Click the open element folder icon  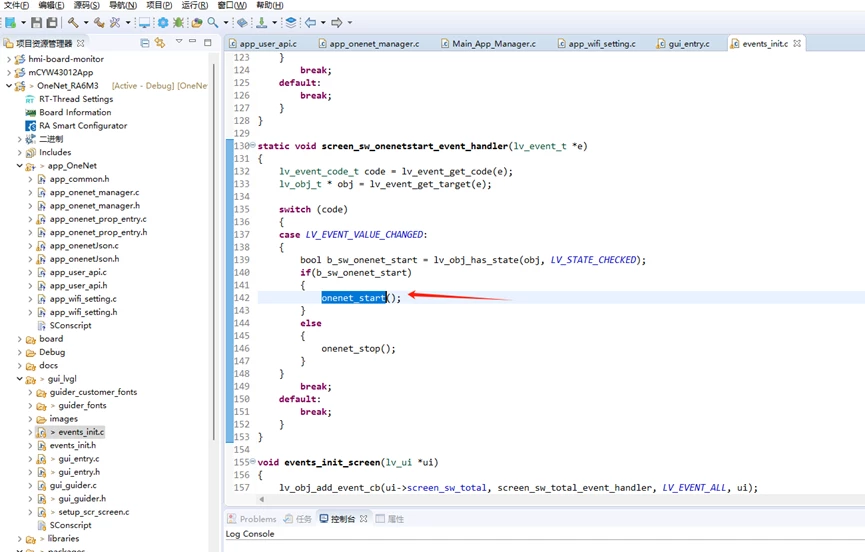pyautogui.click(x=197, y=23)
